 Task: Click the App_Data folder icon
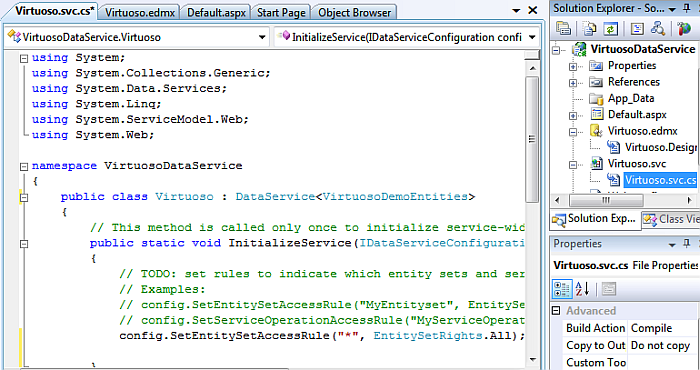click(x=596, y=99)
